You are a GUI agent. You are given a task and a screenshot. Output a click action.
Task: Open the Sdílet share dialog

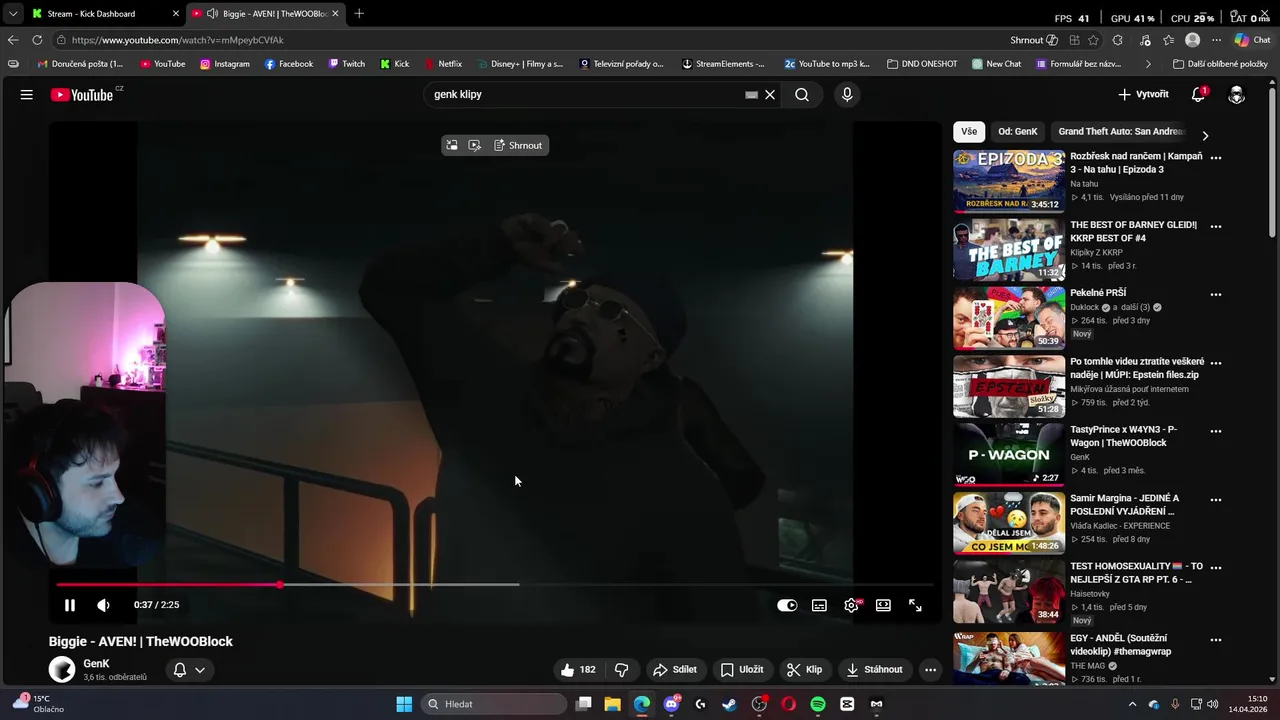click(675, 670)
